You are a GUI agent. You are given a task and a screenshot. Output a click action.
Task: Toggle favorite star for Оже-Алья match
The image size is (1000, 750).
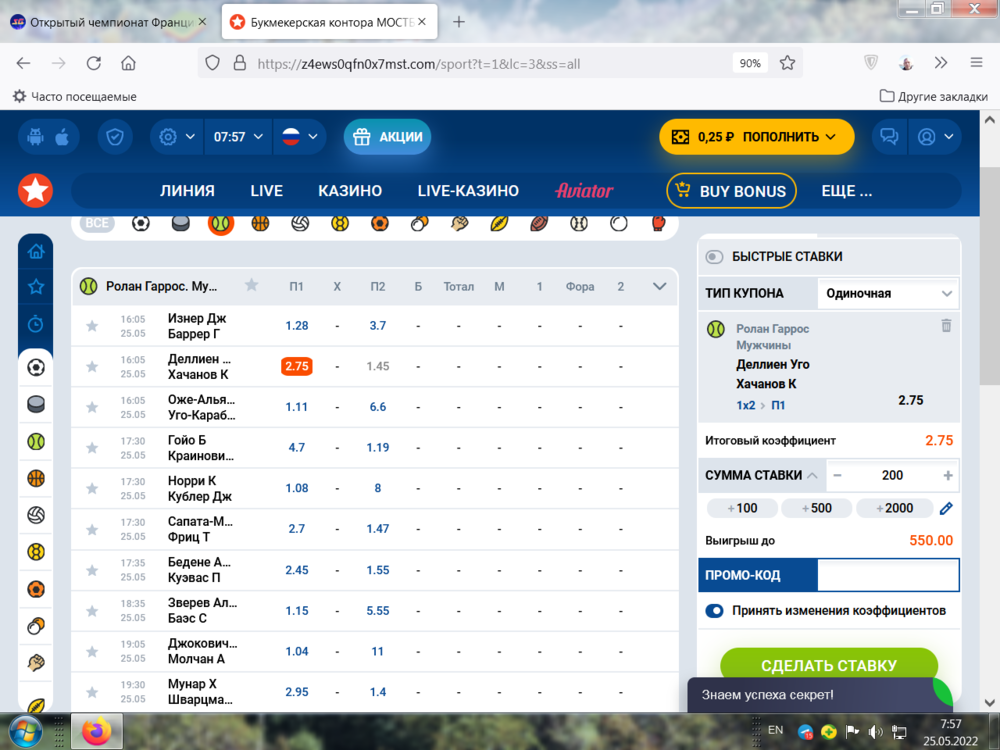pyautogui.click(x=92, y=408)
